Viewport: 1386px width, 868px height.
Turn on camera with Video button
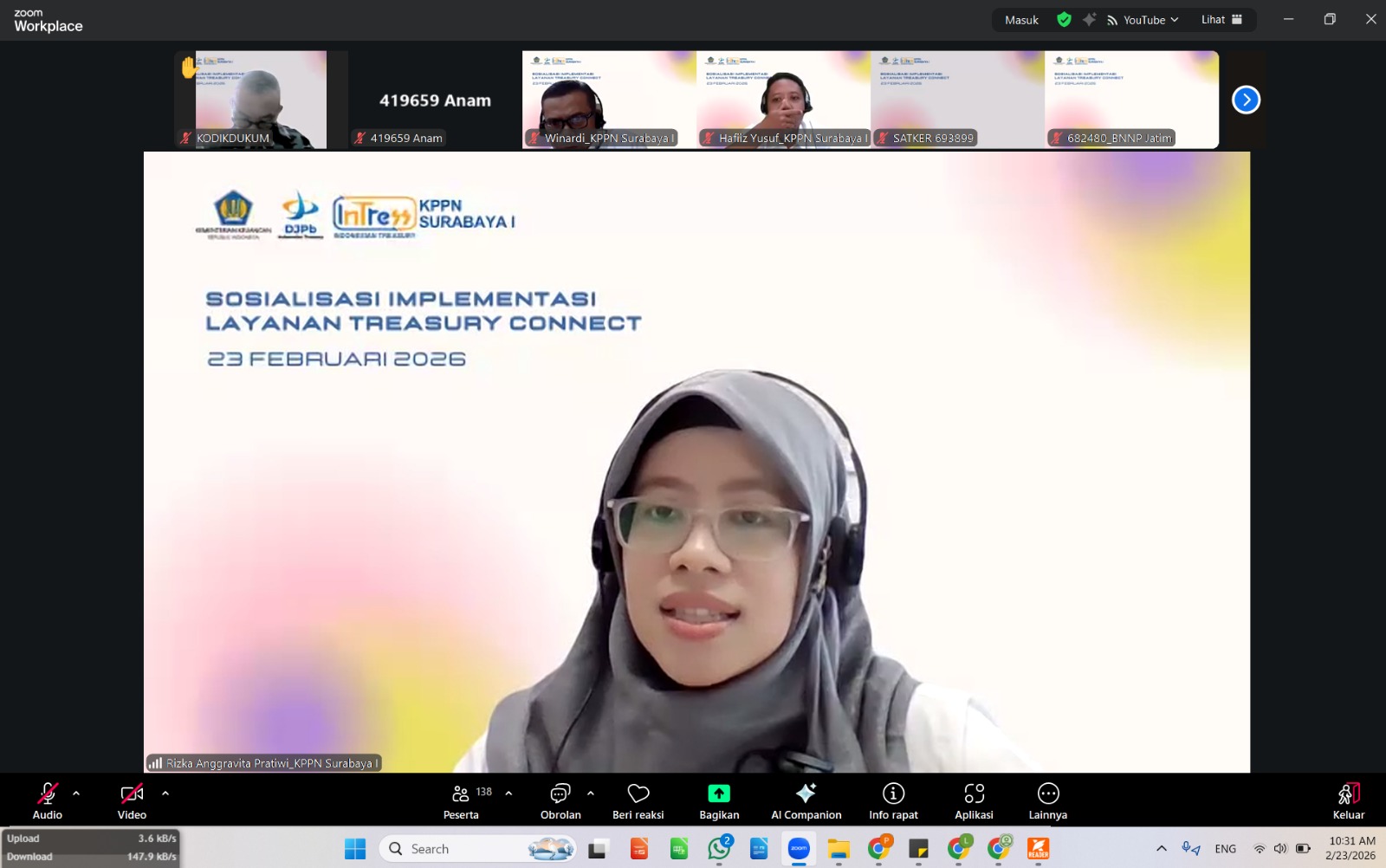click(132, 800)
